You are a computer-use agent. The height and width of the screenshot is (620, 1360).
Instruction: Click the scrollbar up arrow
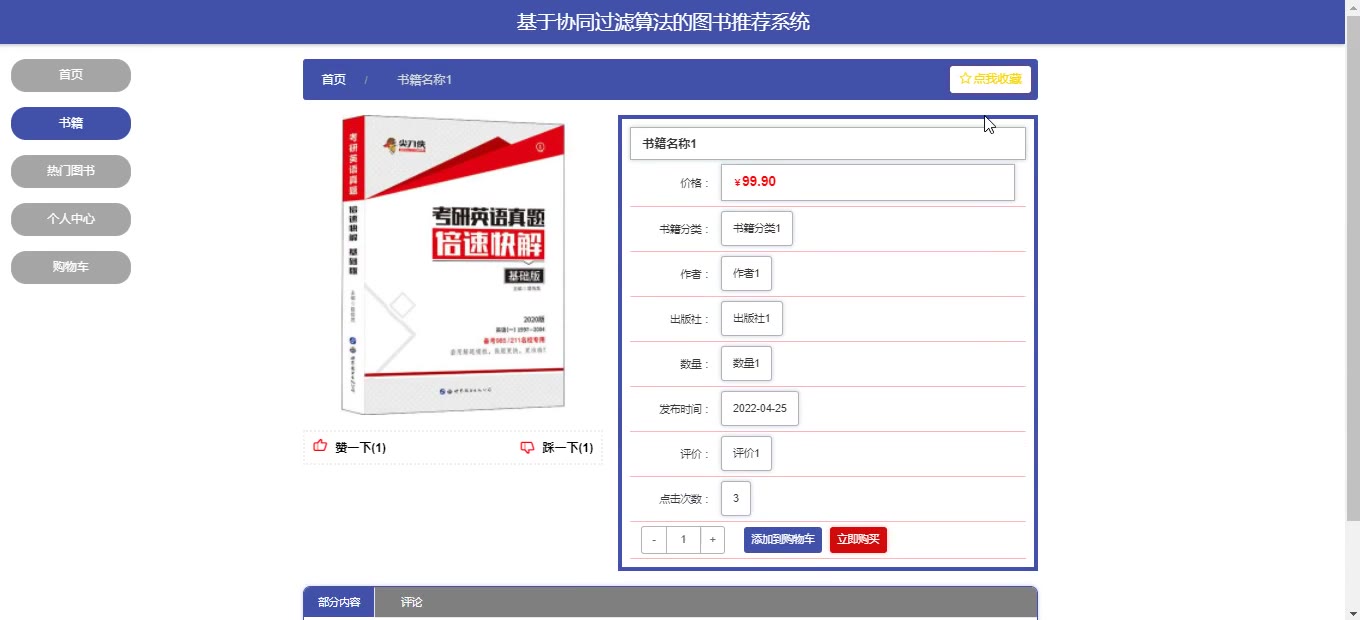click(1352, 8)
